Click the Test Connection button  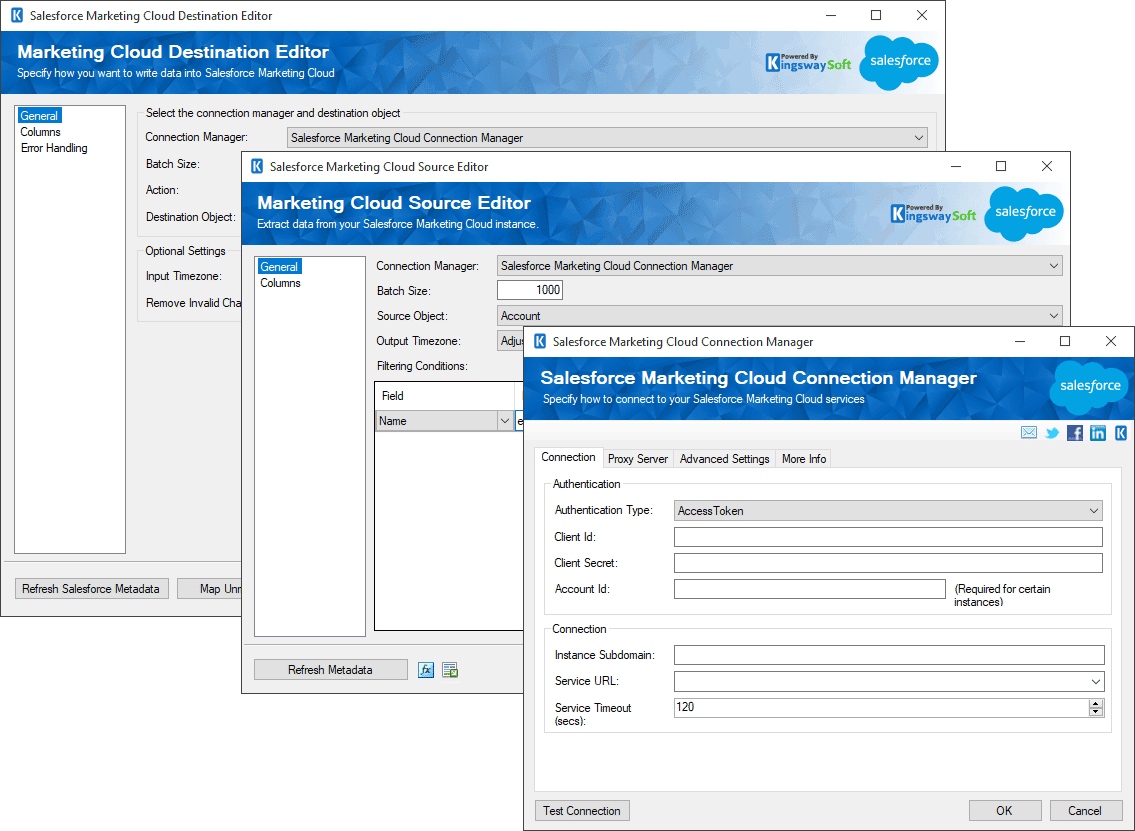(582, 811)
